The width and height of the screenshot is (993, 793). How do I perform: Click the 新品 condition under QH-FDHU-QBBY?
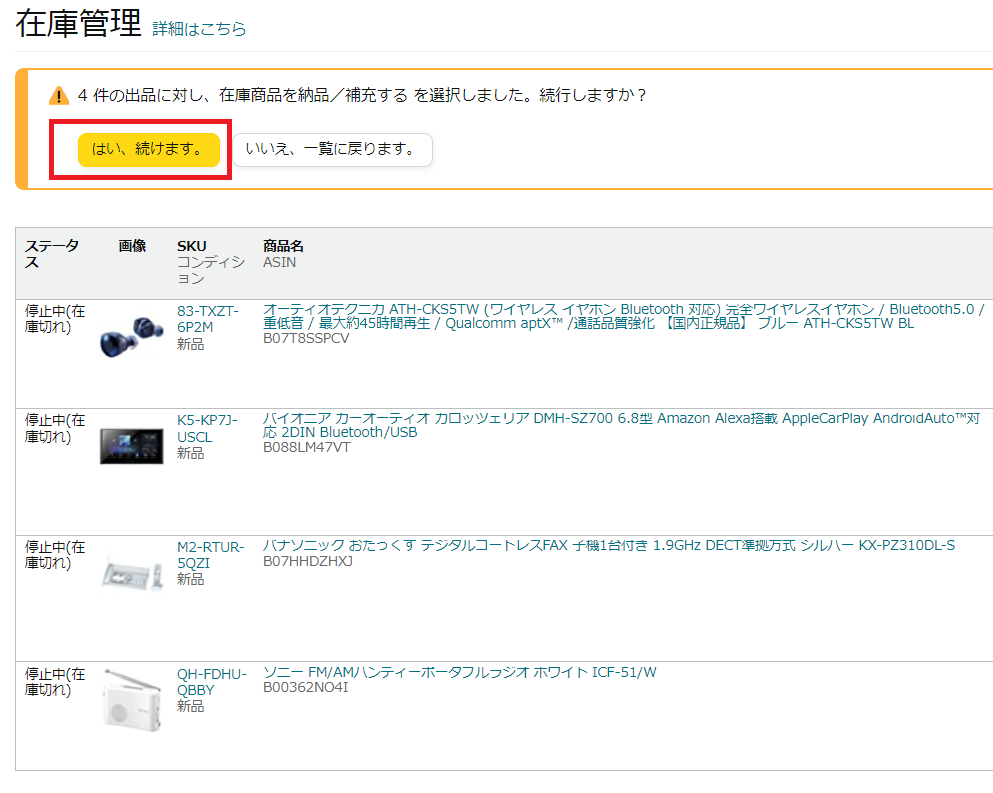point(191,706)
